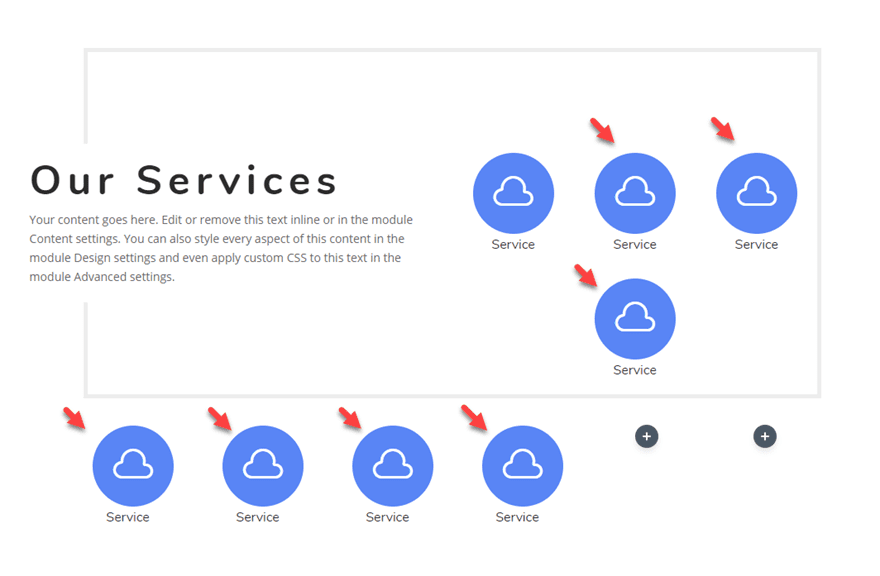Image resolution: width=880 pixels, height=576 pixels.
Task: Click the rightmost cloud Service icon near top
Action: pos(756,192)
